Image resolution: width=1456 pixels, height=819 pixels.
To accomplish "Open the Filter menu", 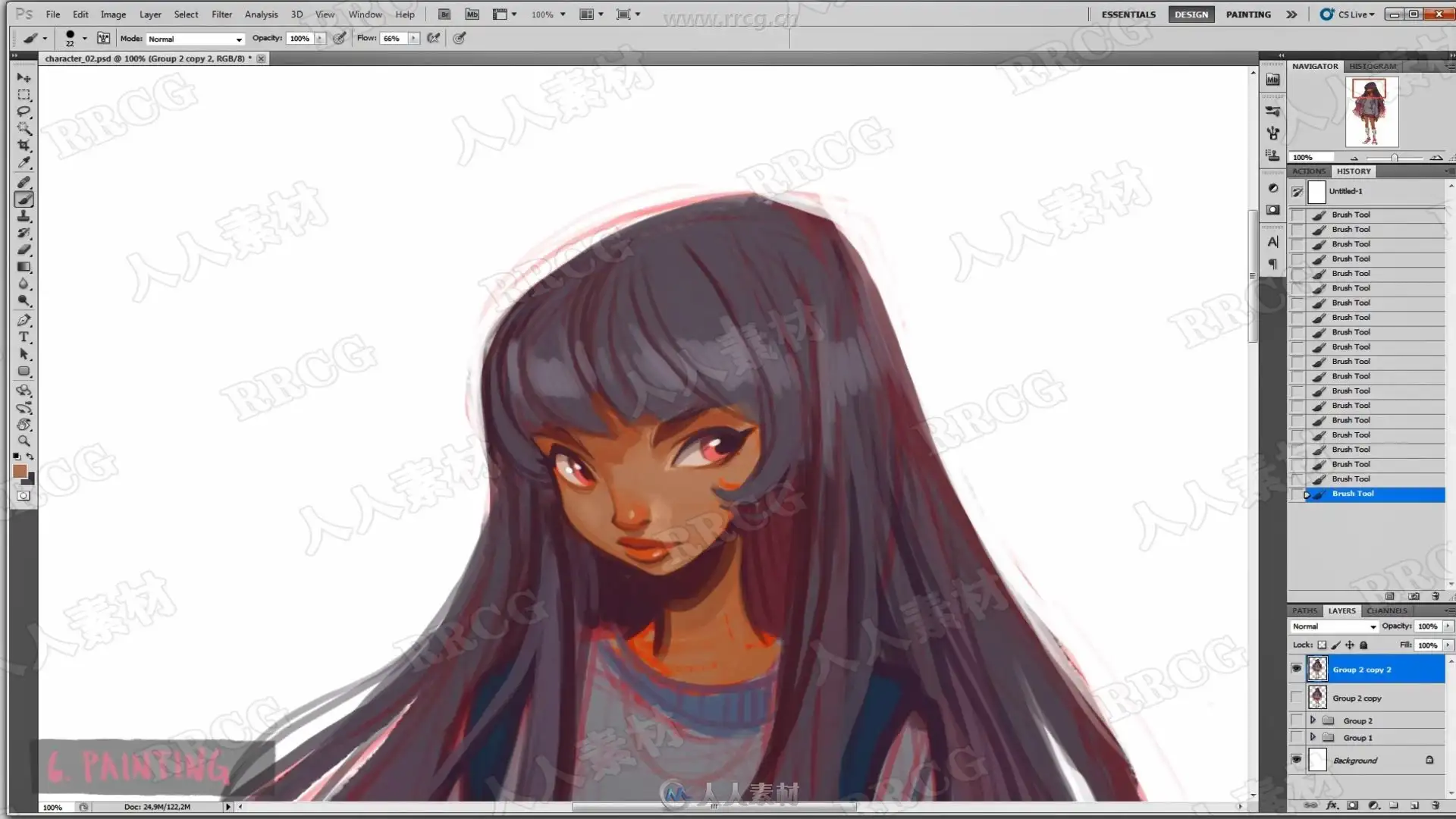I will [221, 14].
